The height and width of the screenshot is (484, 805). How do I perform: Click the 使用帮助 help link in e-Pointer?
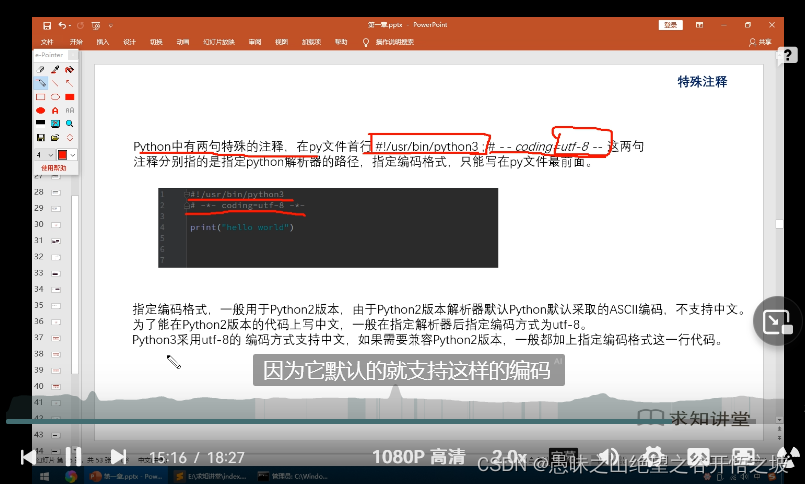tap(53, 168)
